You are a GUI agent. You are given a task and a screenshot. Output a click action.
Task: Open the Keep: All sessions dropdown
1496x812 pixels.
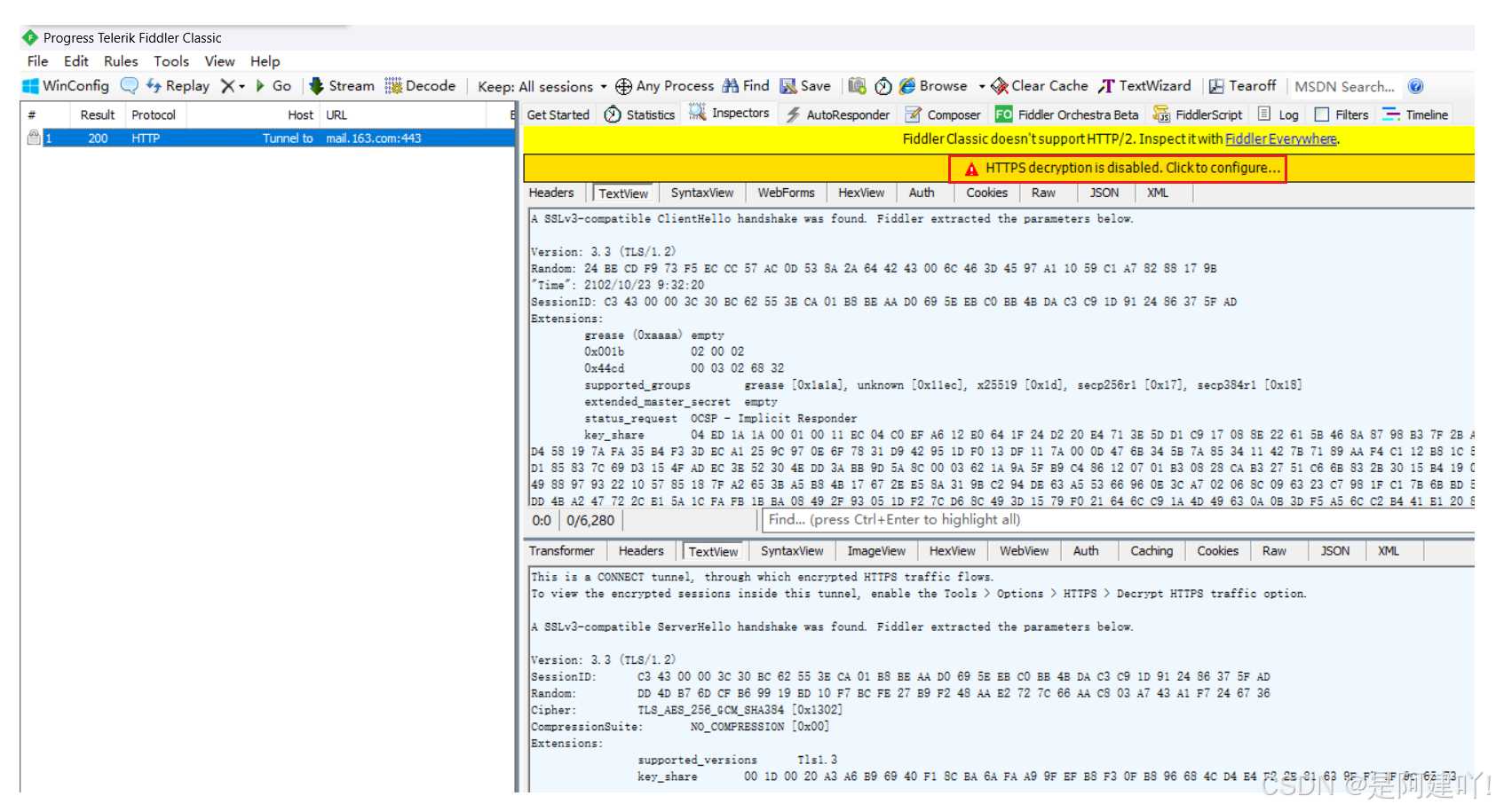click(x=542, y=87)
